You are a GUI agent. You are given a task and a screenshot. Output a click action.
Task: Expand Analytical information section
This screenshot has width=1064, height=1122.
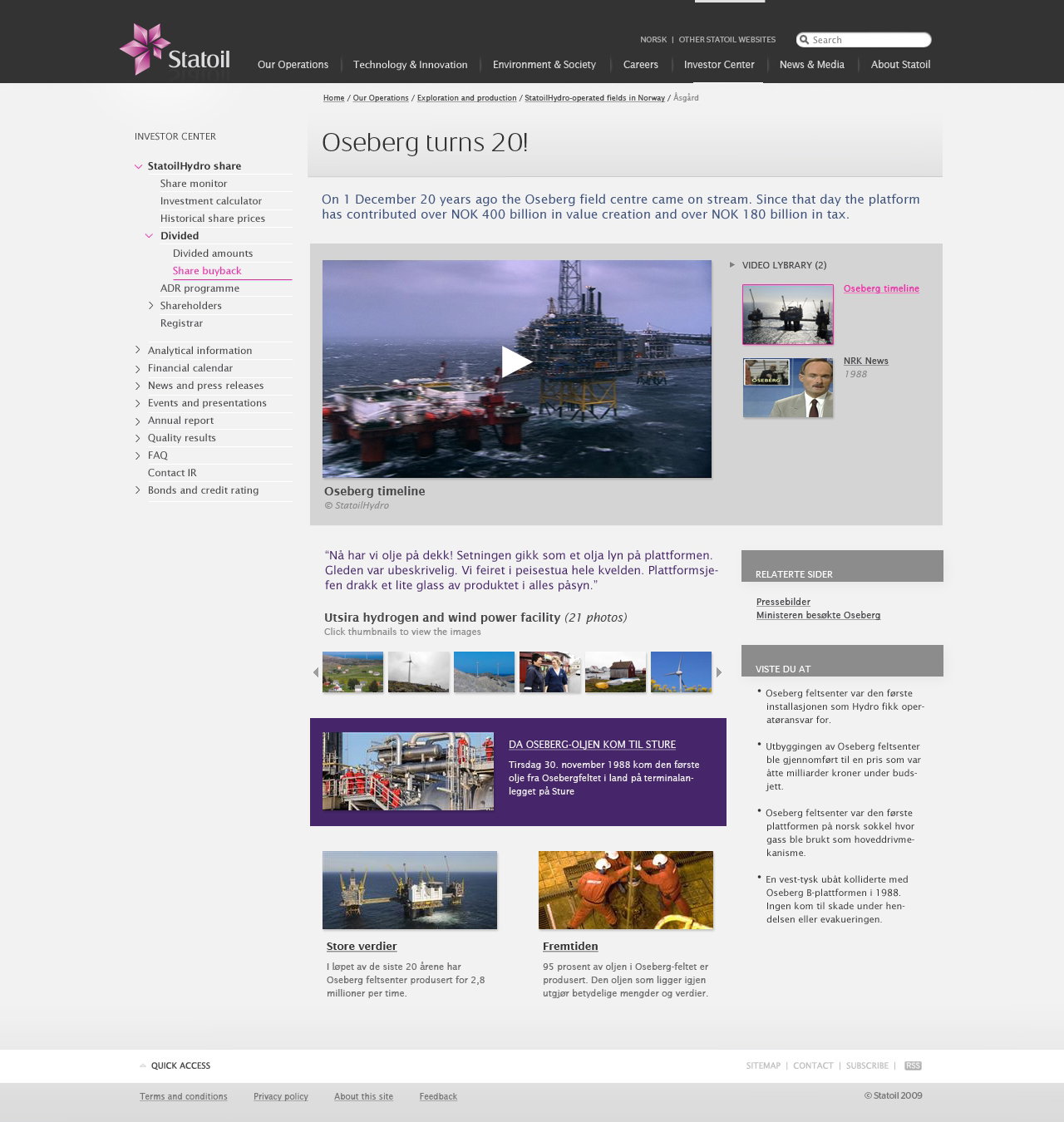click(x=138, y=351)
